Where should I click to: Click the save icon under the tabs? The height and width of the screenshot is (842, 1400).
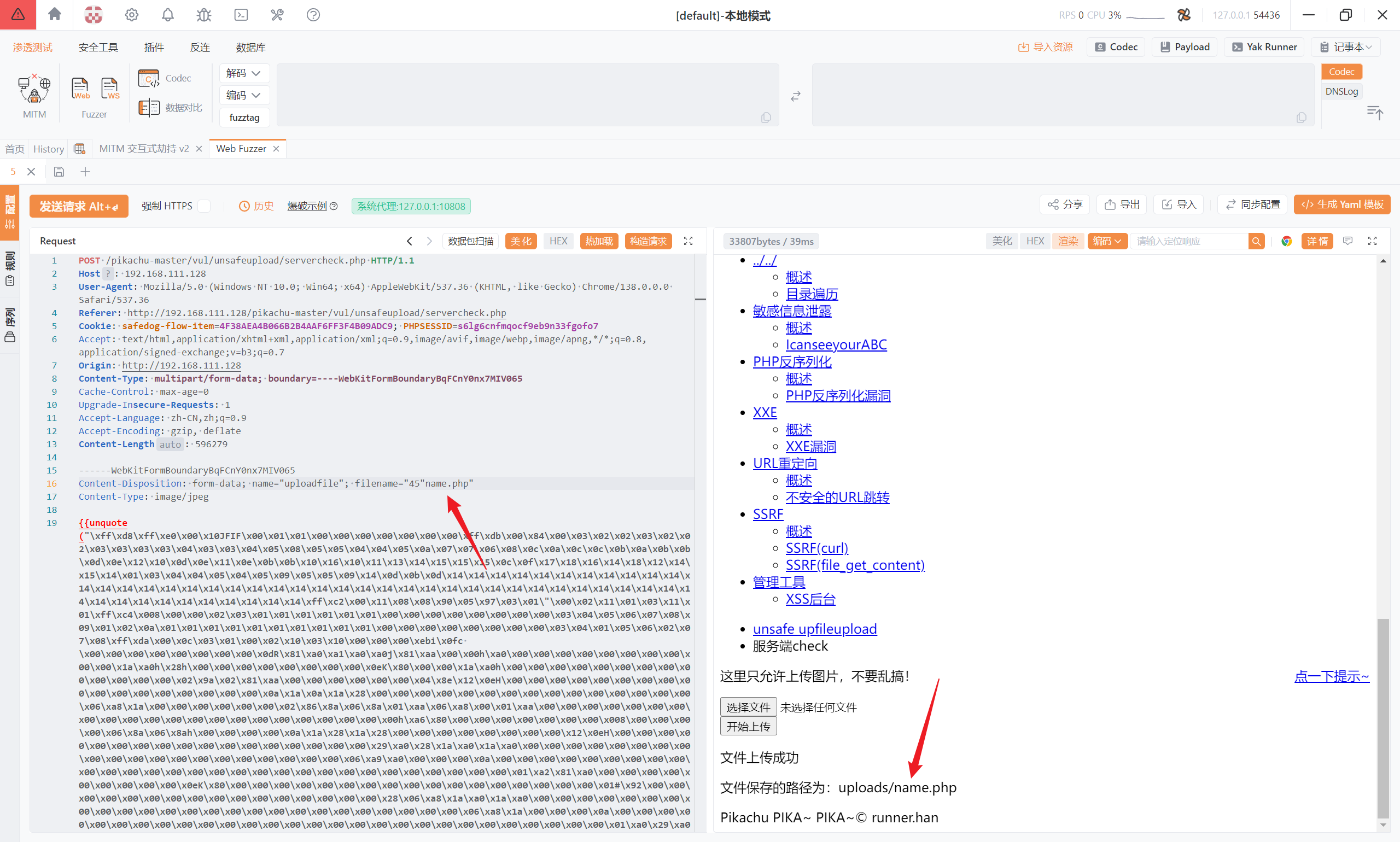(x=59, y=172)
